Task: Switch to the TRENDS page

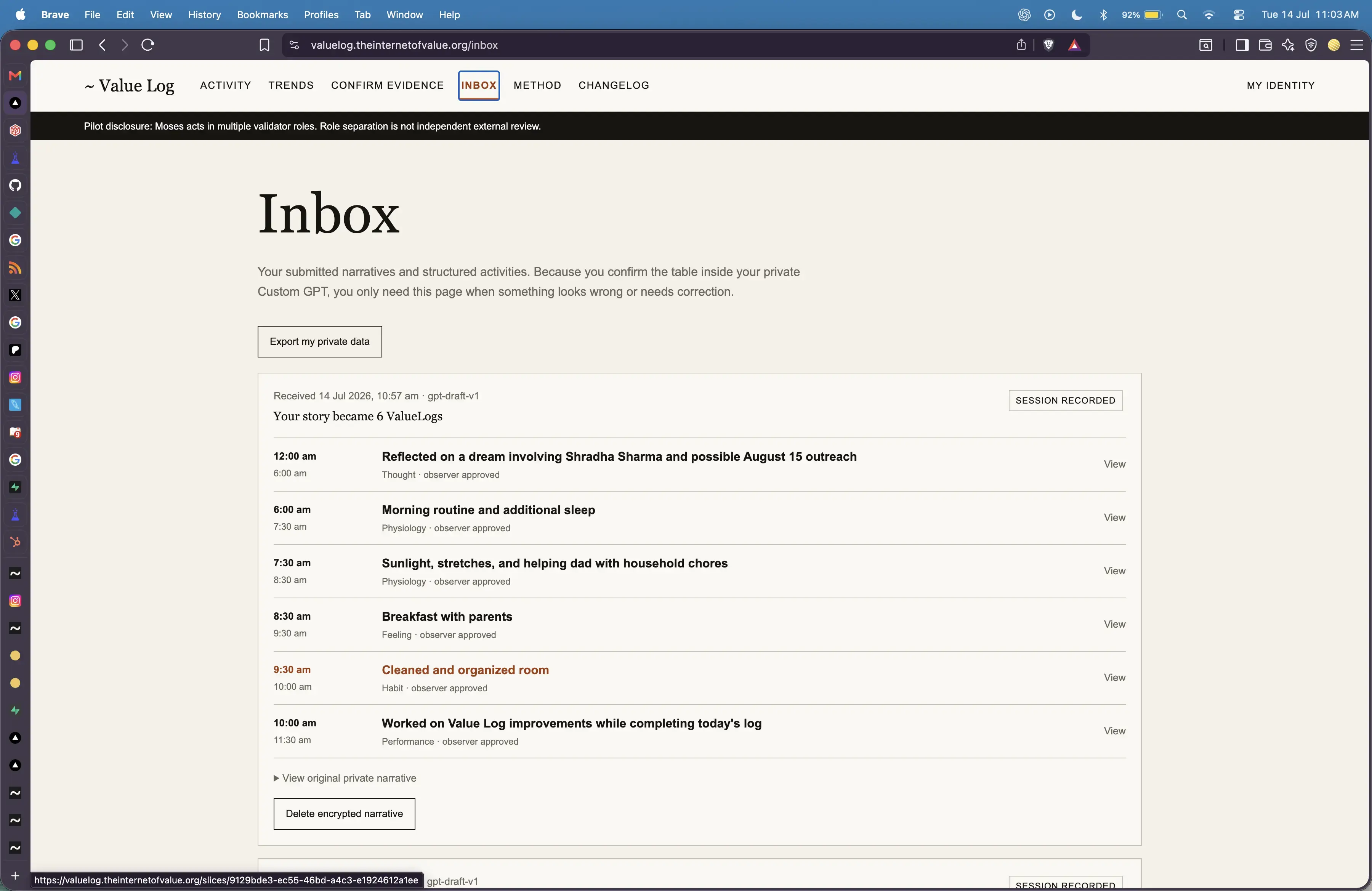Action: pos(291,85)
